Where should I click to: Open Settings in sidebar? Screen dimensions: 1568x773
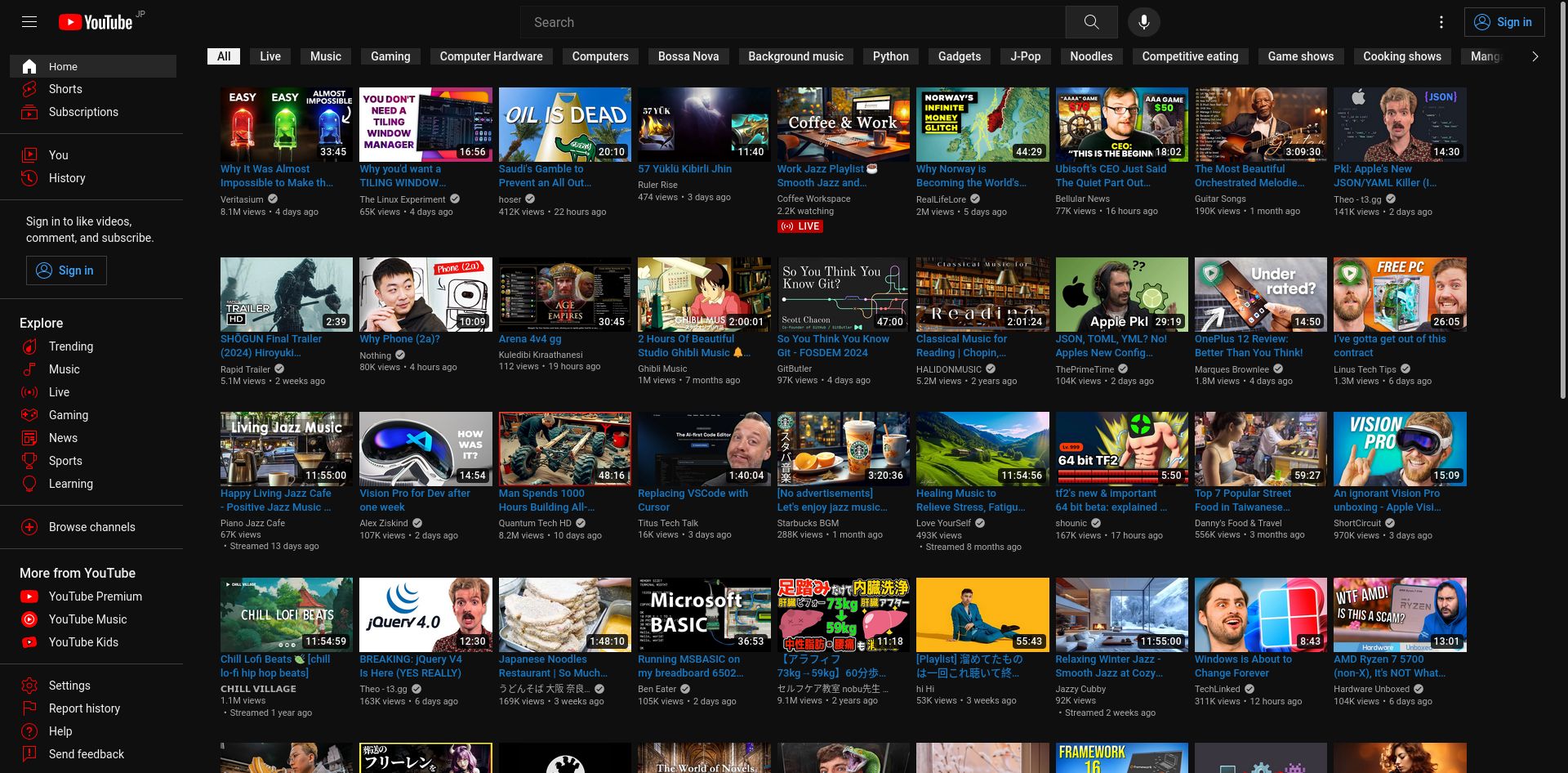93,686
